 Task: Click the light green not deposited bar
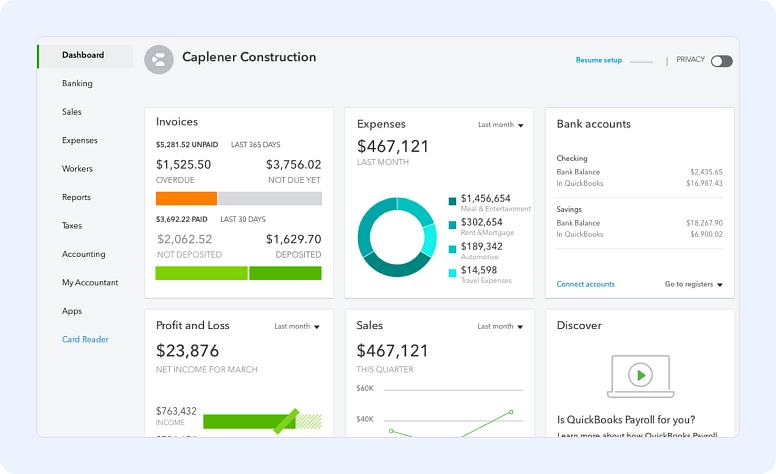coord(201,273)
